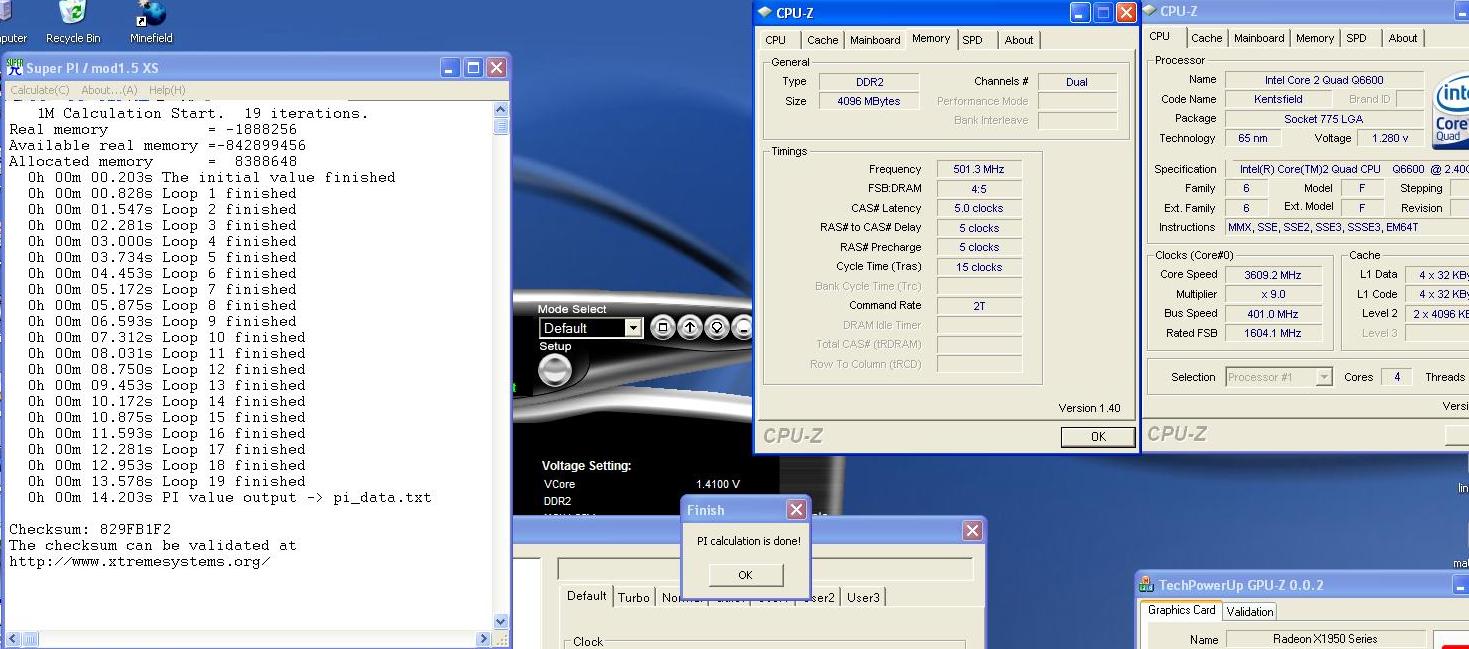Click the Multiplier value x 9.0
The width and height of the screenshot is (1469, 649).
(x=1273, y=294)
